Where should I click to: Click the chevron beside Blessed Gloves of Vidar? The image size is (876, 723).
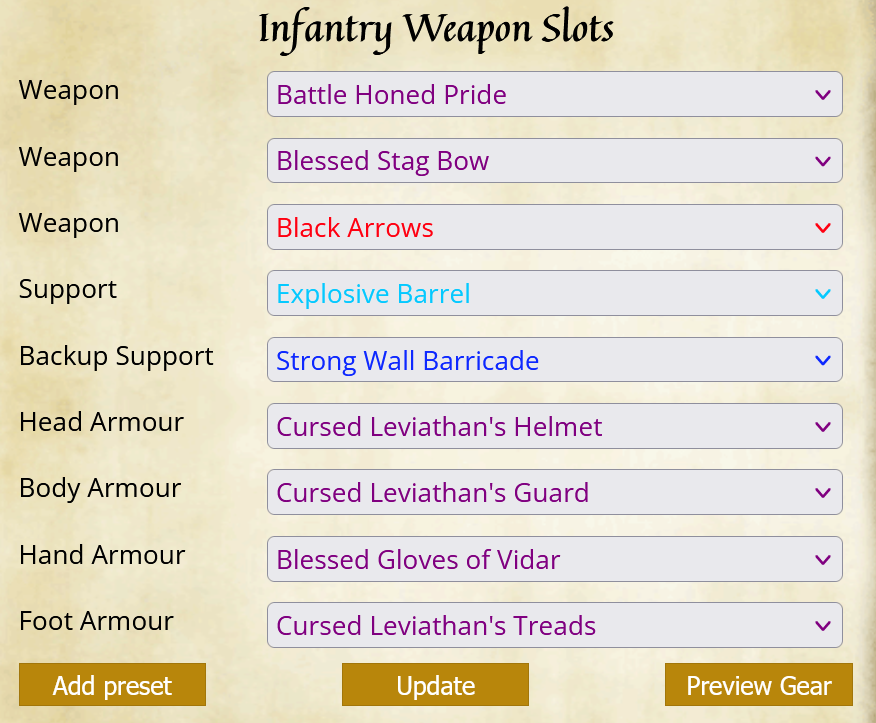click(822, 560)
